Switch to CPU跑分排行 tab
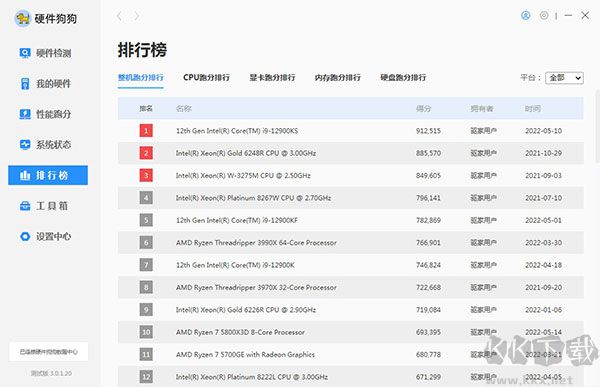Viewport: 600px width, 387px height. tap(206, 78)
